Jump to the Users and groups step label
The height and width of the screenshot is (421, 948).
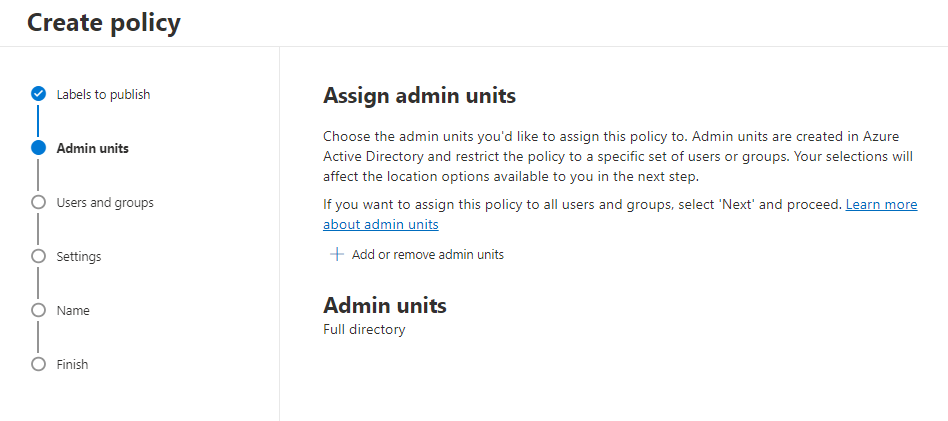[105, 202]
